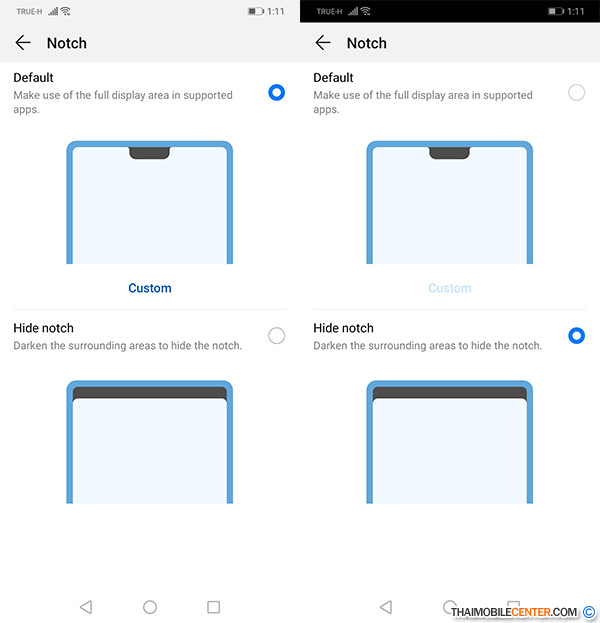The image size is (600, 623).
Task: Tap the signal strength icon in left status bar
Action: point(53,11)
